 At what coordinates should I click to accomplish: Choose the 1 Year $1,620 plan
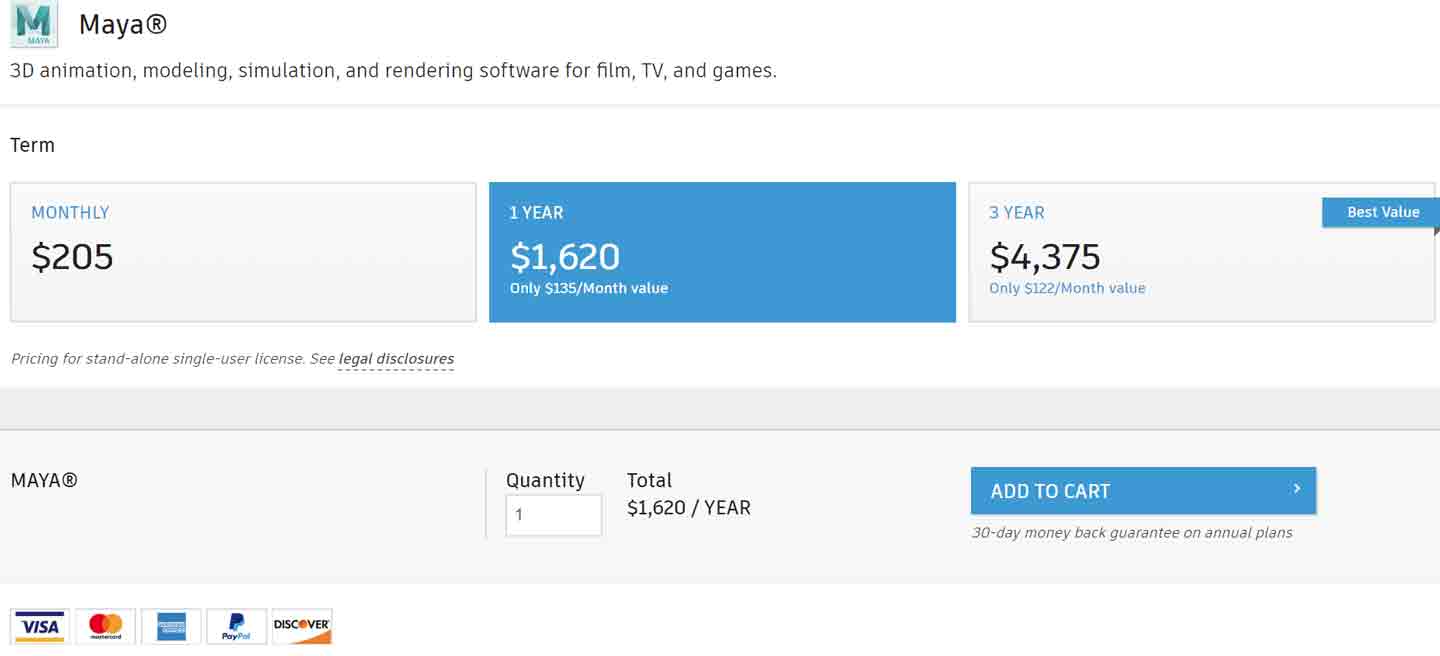(x=722, y=252)
